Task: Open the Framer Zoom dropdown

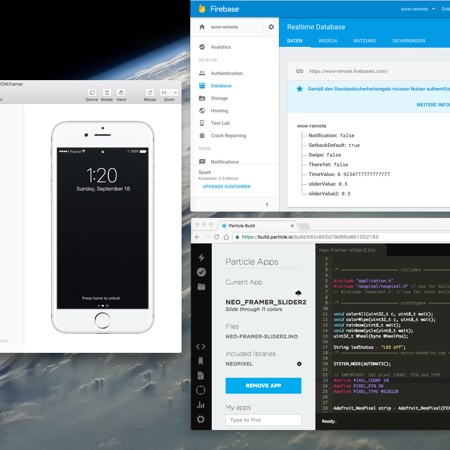Action: pyautogui.click(x=169, y=92)
